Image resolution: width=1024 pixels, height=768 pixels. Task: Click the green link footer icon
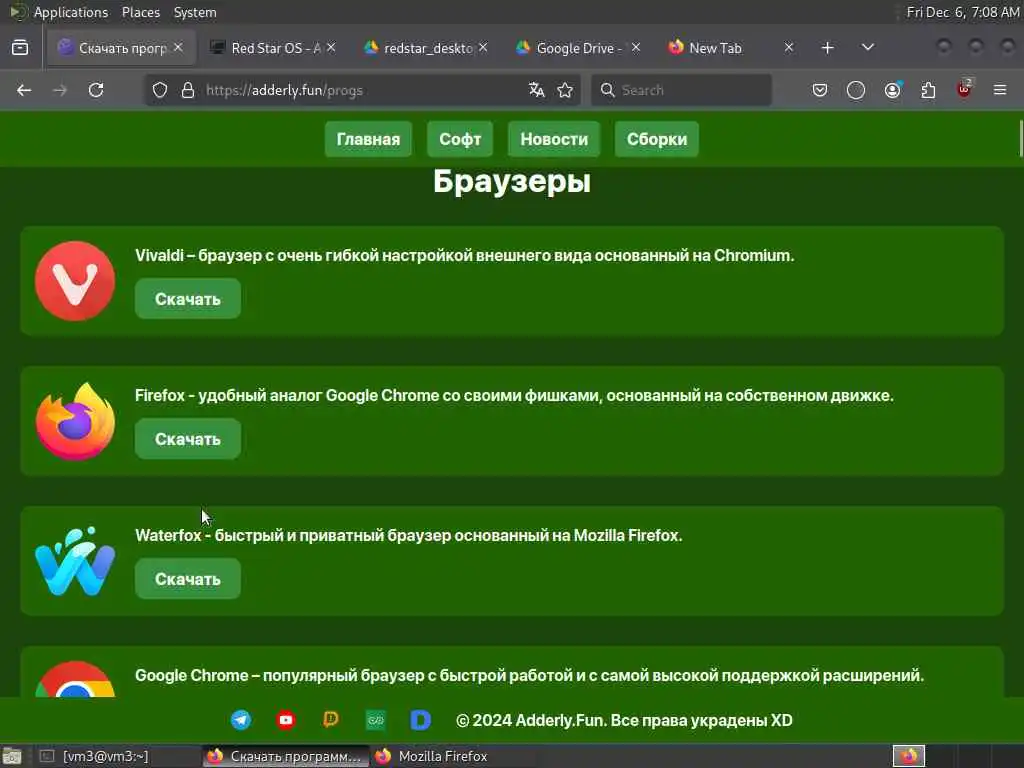[376, 720]
